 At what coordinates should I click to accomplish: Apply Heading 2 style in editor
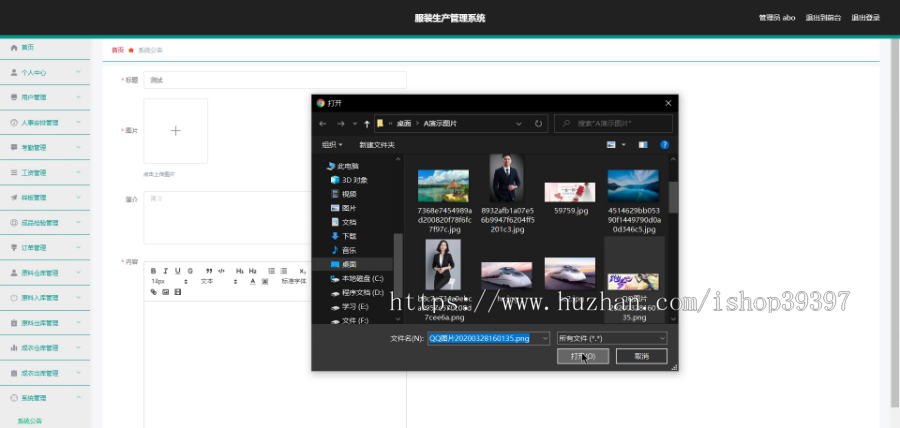click(253, 271)
